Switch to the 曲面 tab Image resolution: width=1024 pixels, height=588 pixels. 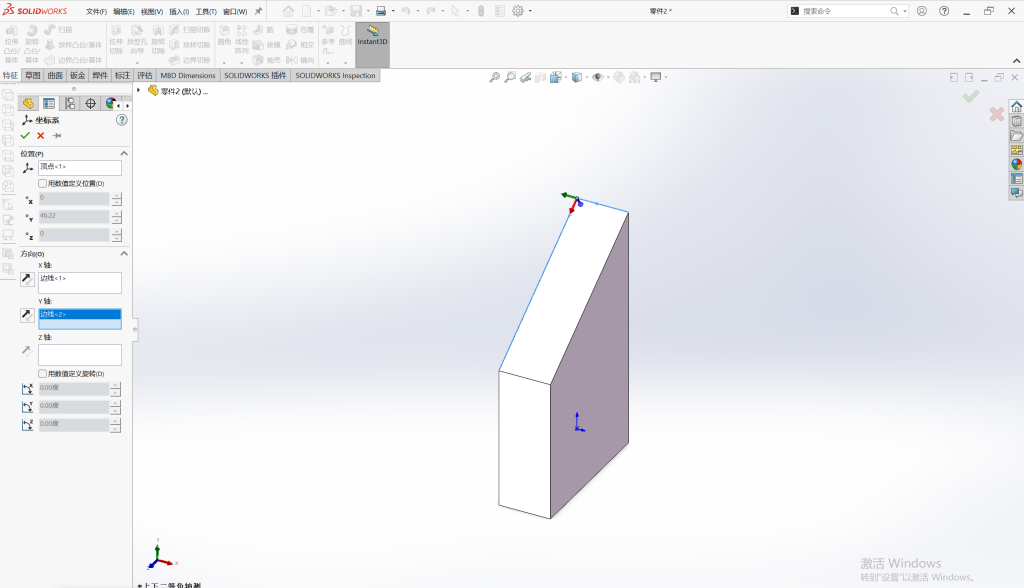[x=56, y=76]
